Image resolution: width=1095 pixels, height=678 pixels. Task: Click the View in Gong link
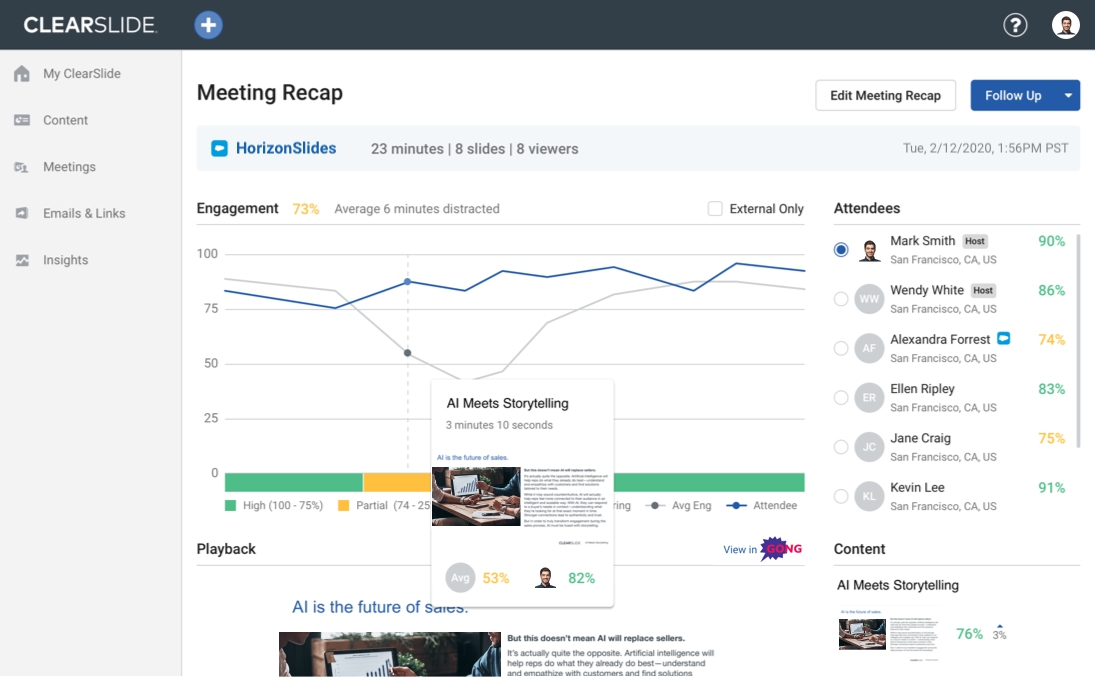tap(762, 549)
